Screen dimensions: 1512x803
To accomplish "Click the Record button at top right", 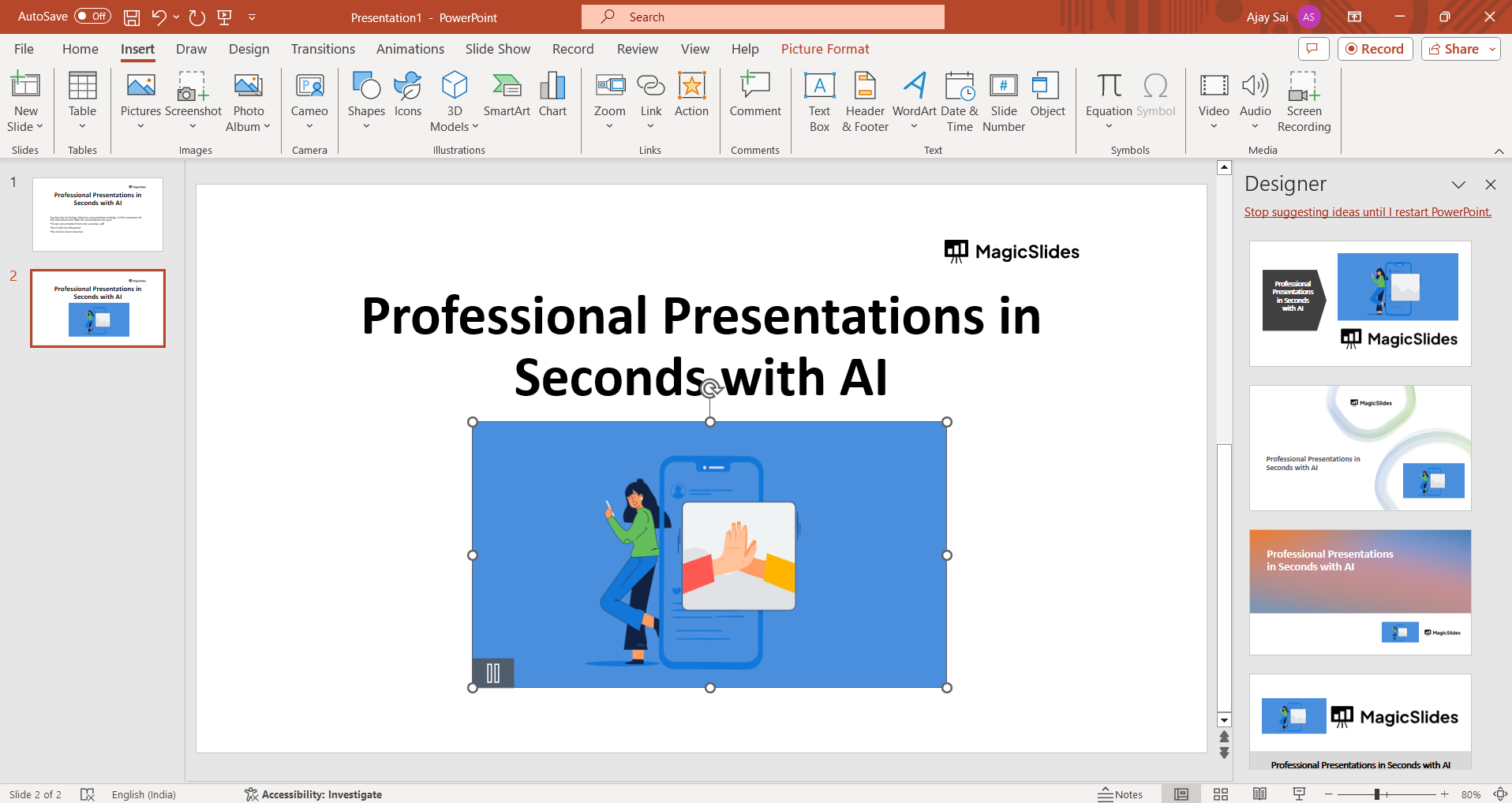I will coord(1375,49).
